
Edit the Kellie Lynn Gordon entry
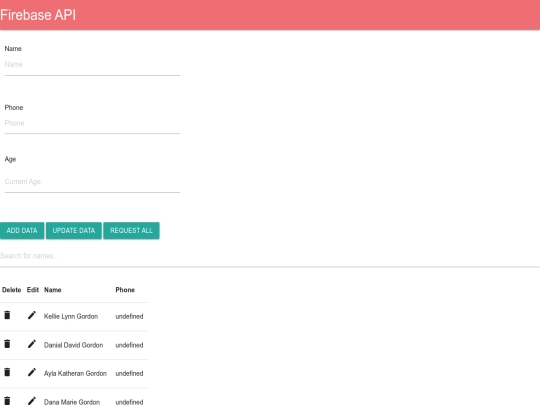32,315
